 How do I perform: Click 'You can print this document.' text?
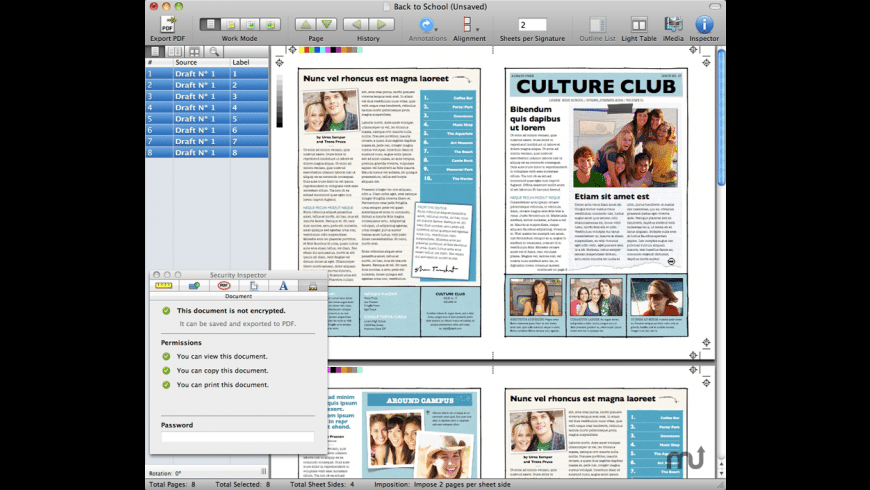click(222, 385)
